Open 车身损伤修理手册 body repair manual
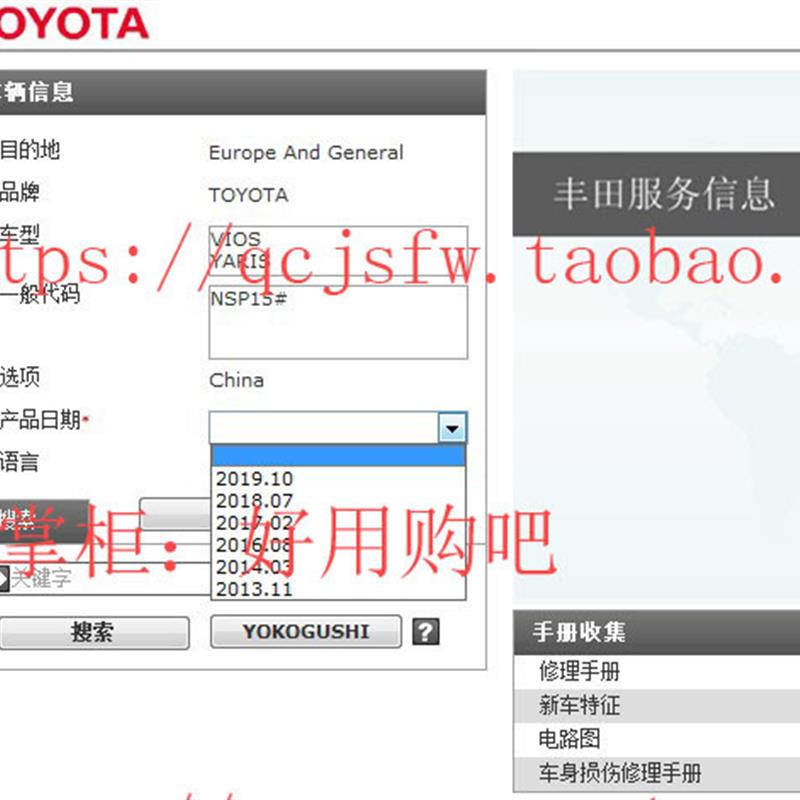 [620, 772]
